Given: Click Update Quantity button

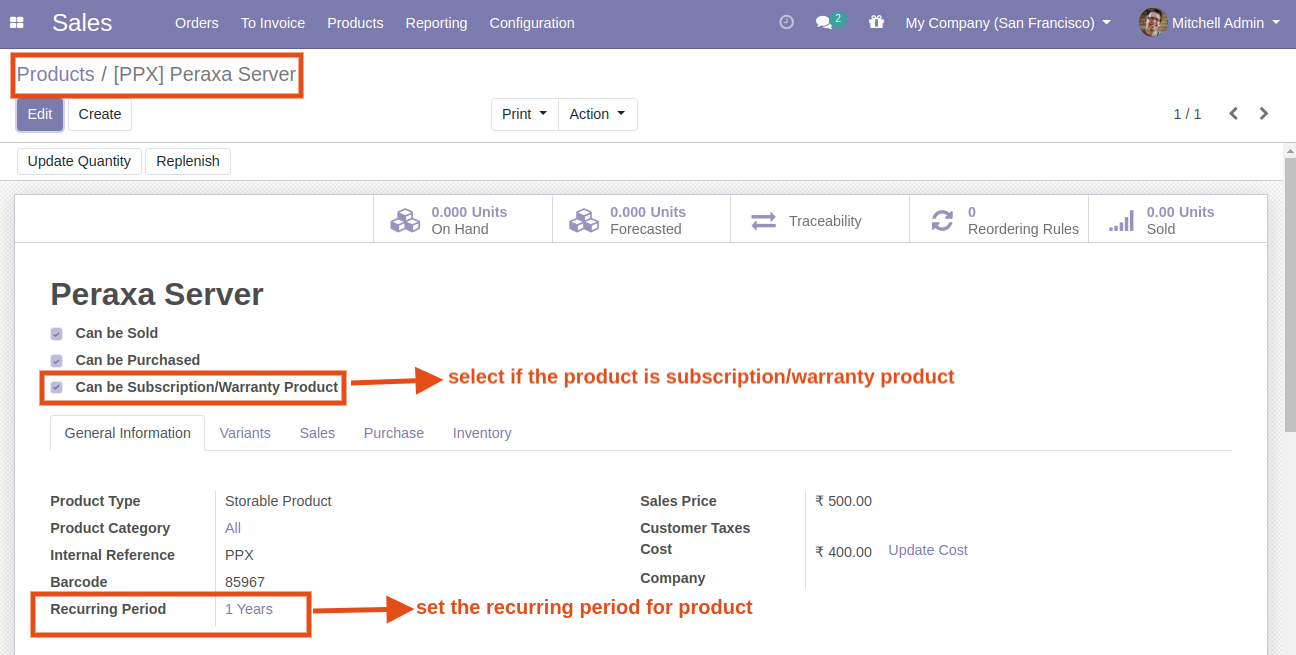Looking at the screenshot, I should click(79, 161).
